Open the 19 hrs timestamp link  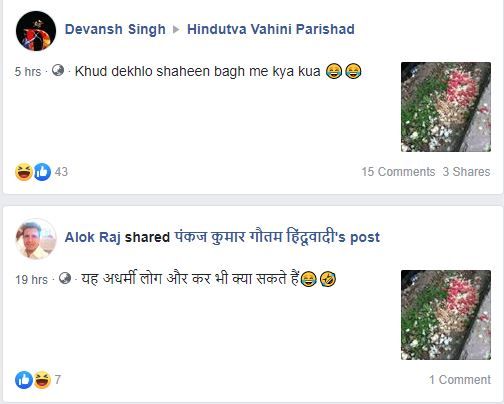pos(31,280)
